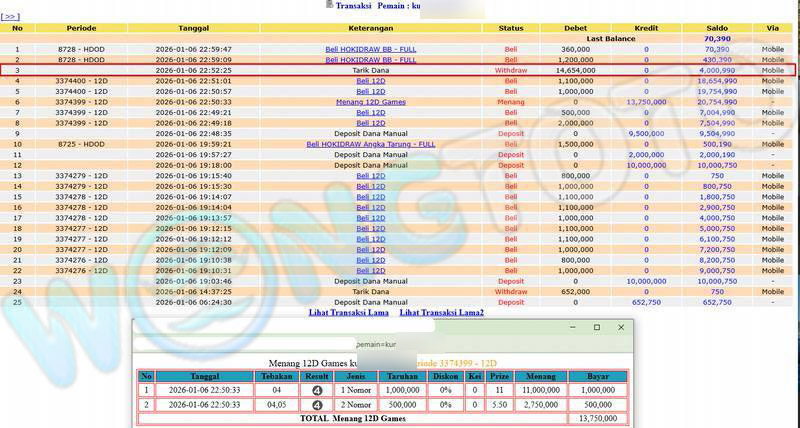Screen dimensions: 800x428
Task: Open the Beli 12D link in row 22
Action: (371, 270)
